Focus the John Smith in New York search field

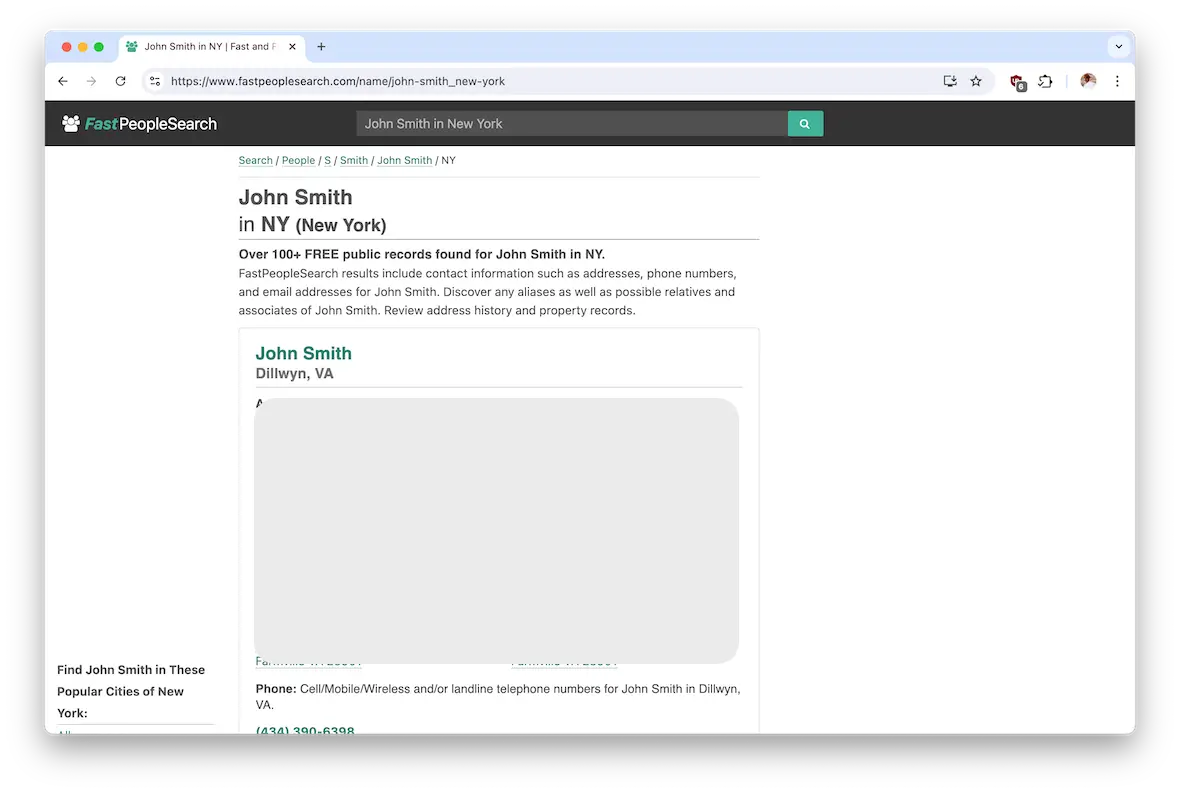point(572,123)
